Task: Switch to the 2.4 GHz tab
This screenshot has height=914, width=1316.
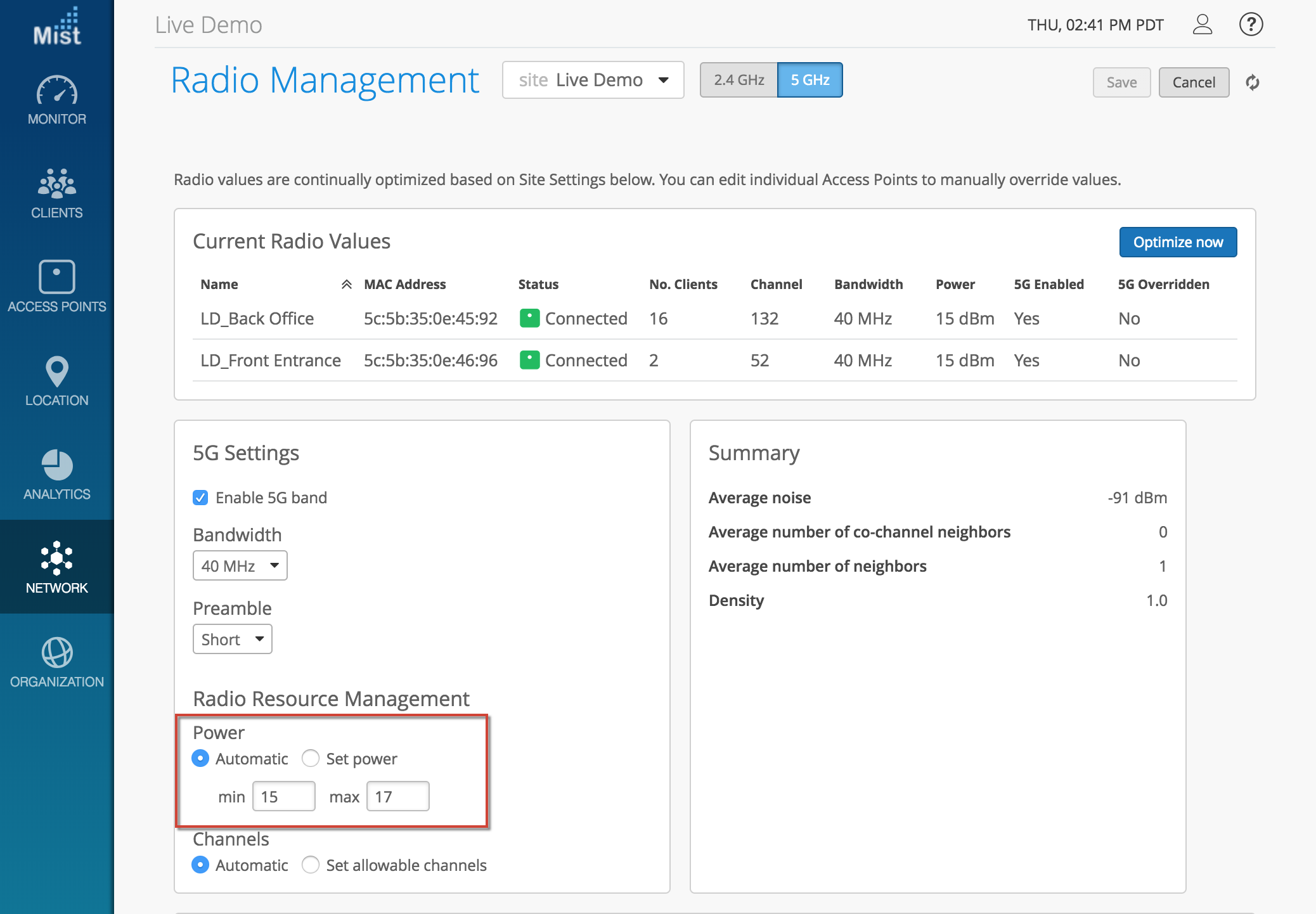Action: [x=739, y=80]
